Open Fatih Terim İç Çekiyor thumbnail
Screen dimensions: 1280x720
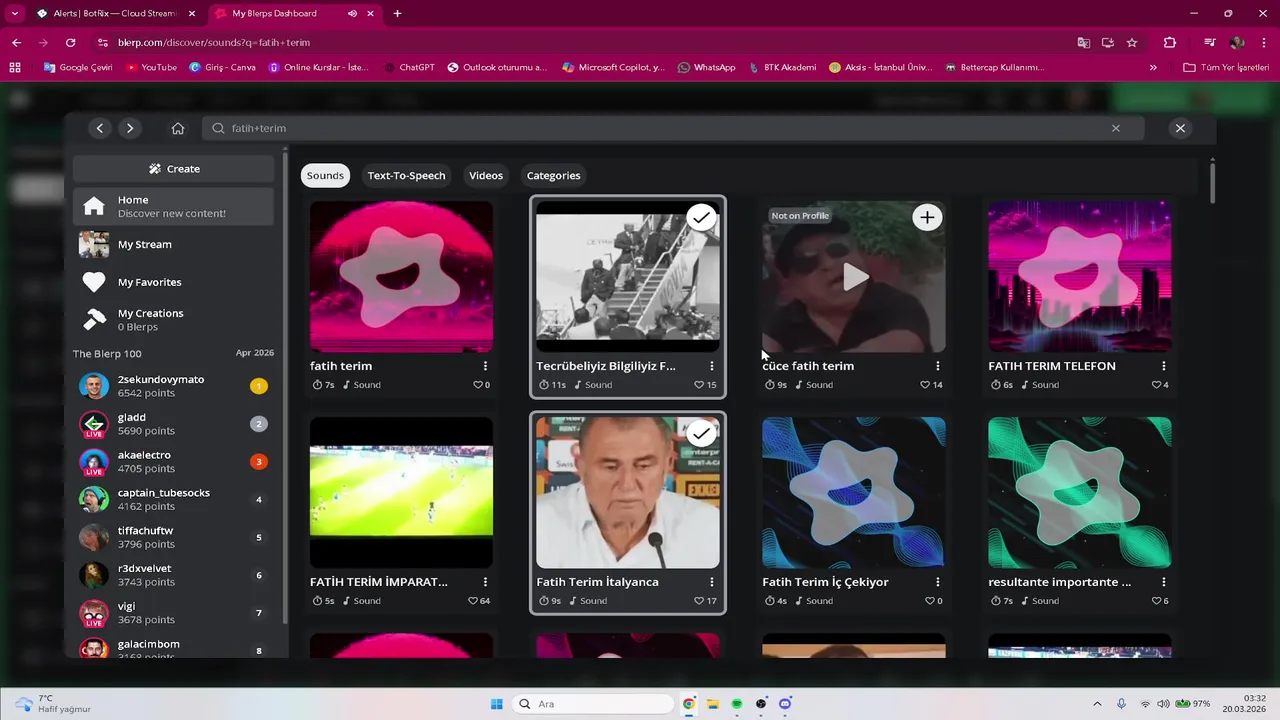tap(853, 493)
